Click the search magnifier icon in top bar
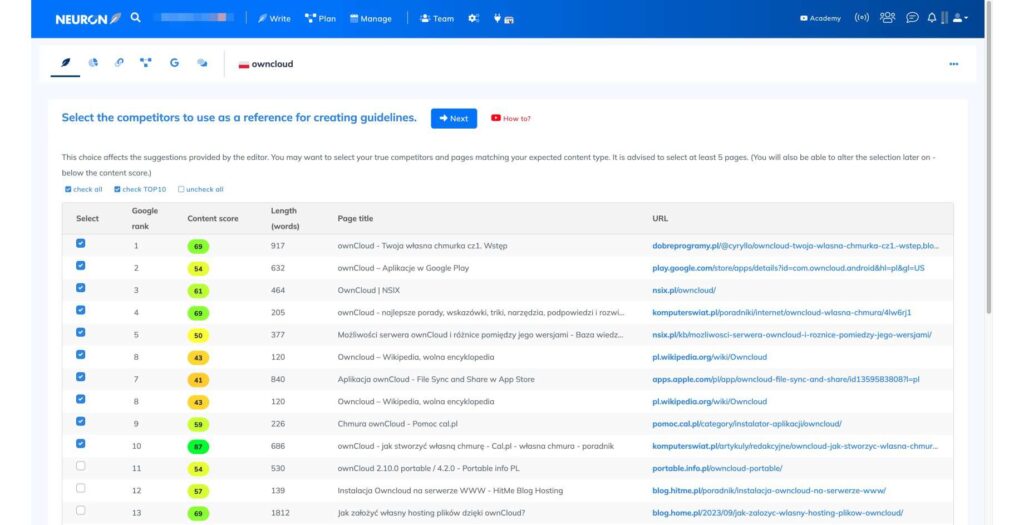1024x525 pixels. (x=136, y=18)
